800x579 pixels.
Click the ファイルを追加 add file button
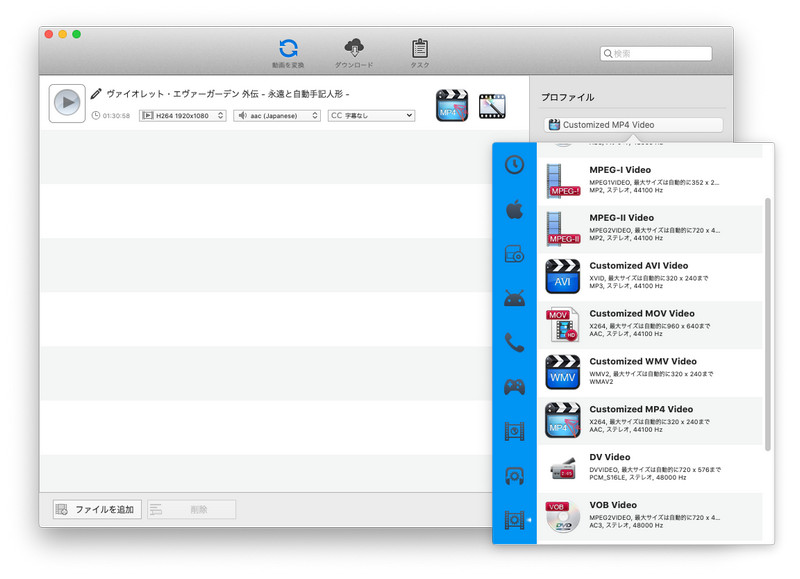(97, 510)
